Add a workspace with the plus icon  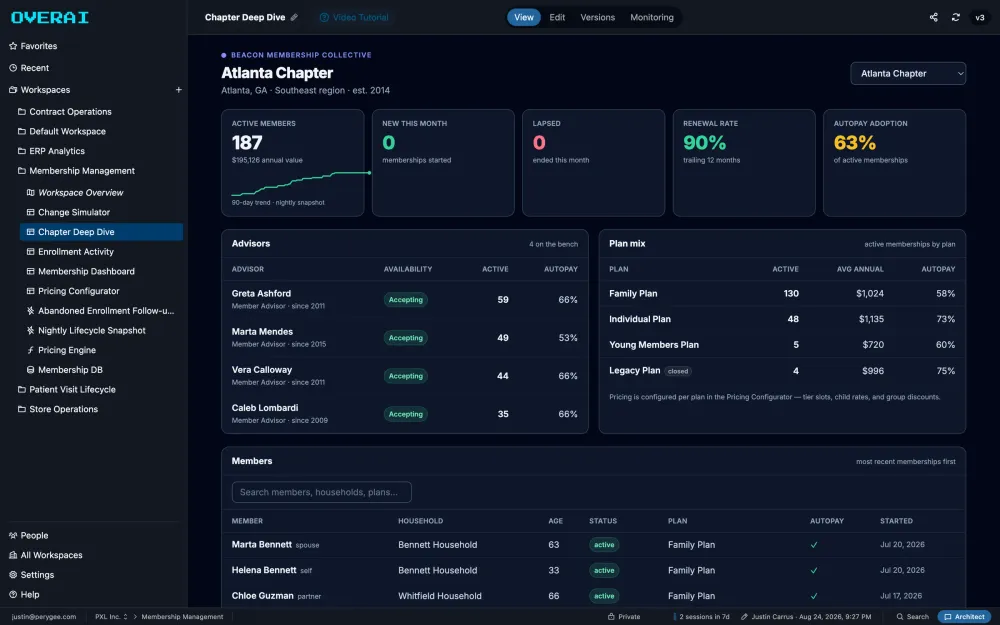click(x=179, y=90)
